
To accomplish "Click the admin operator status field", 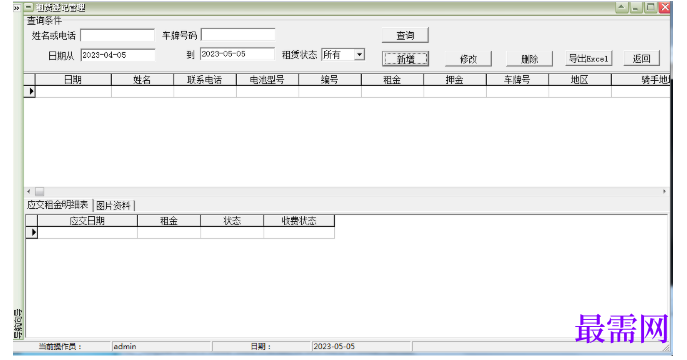I will pyautogui.click(x=161, y=346).
